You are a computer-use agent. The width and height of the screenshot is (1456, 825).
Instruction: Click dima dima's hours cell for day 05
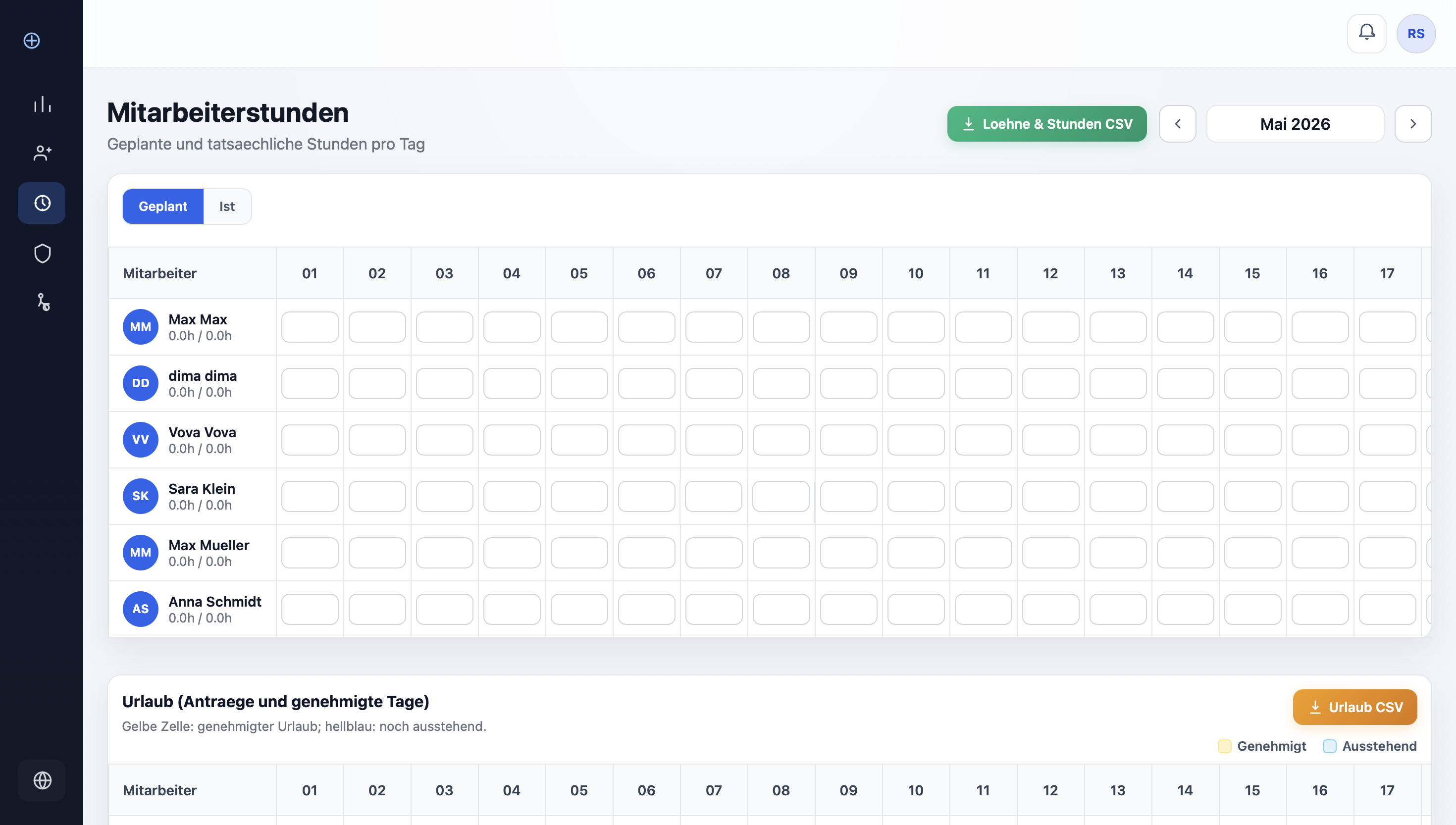click(x=579, y=384)
